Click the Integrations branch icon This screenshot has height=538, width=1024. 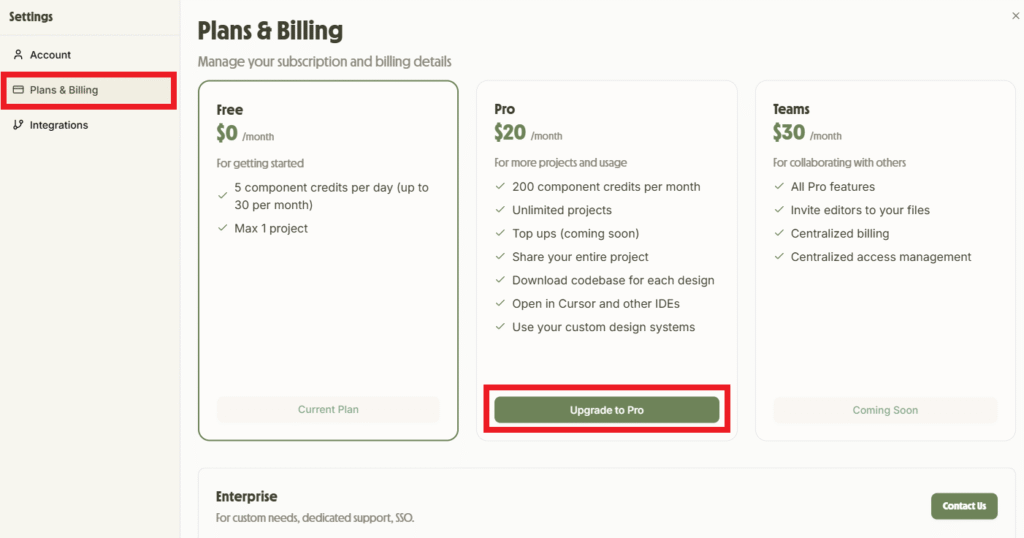click(18, 125)
